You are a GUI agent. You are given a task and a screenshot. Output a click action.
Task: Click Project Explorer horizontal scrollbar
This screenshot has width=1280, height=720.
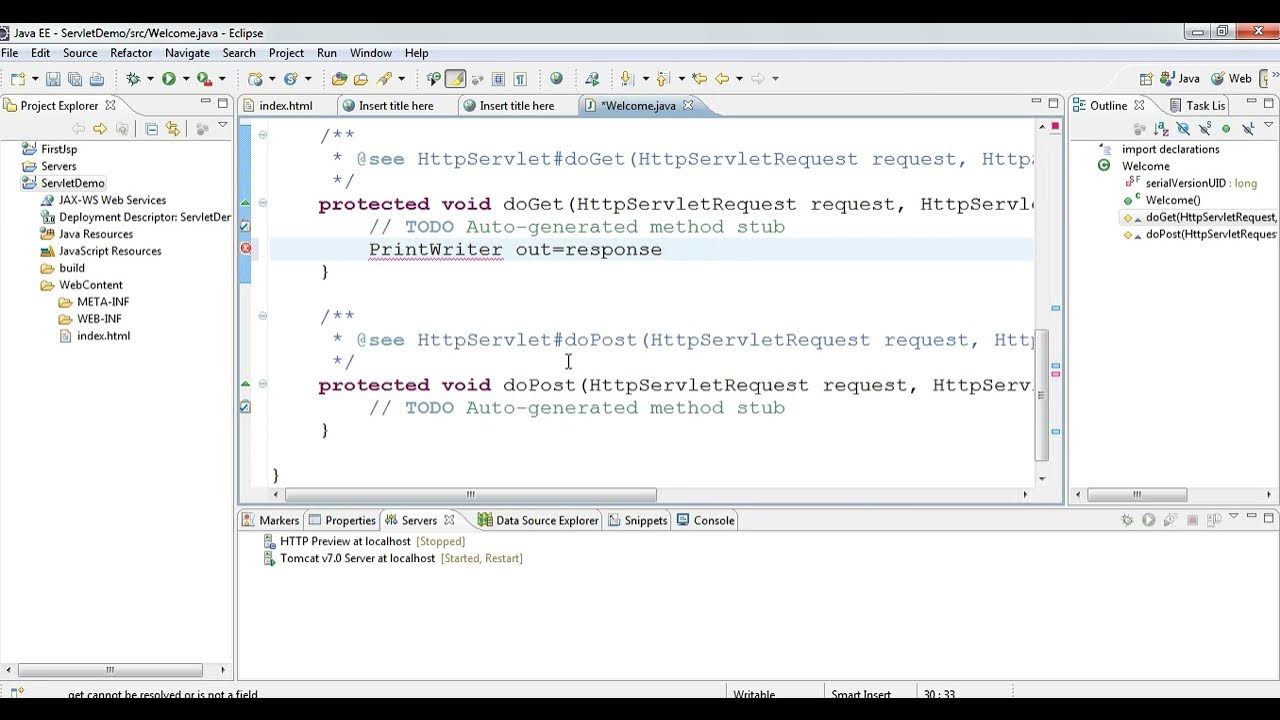110,670
